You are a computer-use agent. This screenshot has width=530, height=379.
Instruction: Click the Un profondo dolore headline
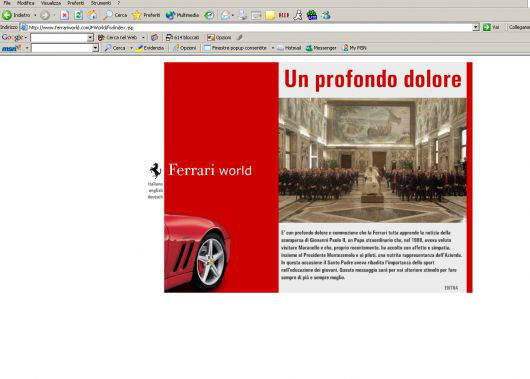coord(373,80)
